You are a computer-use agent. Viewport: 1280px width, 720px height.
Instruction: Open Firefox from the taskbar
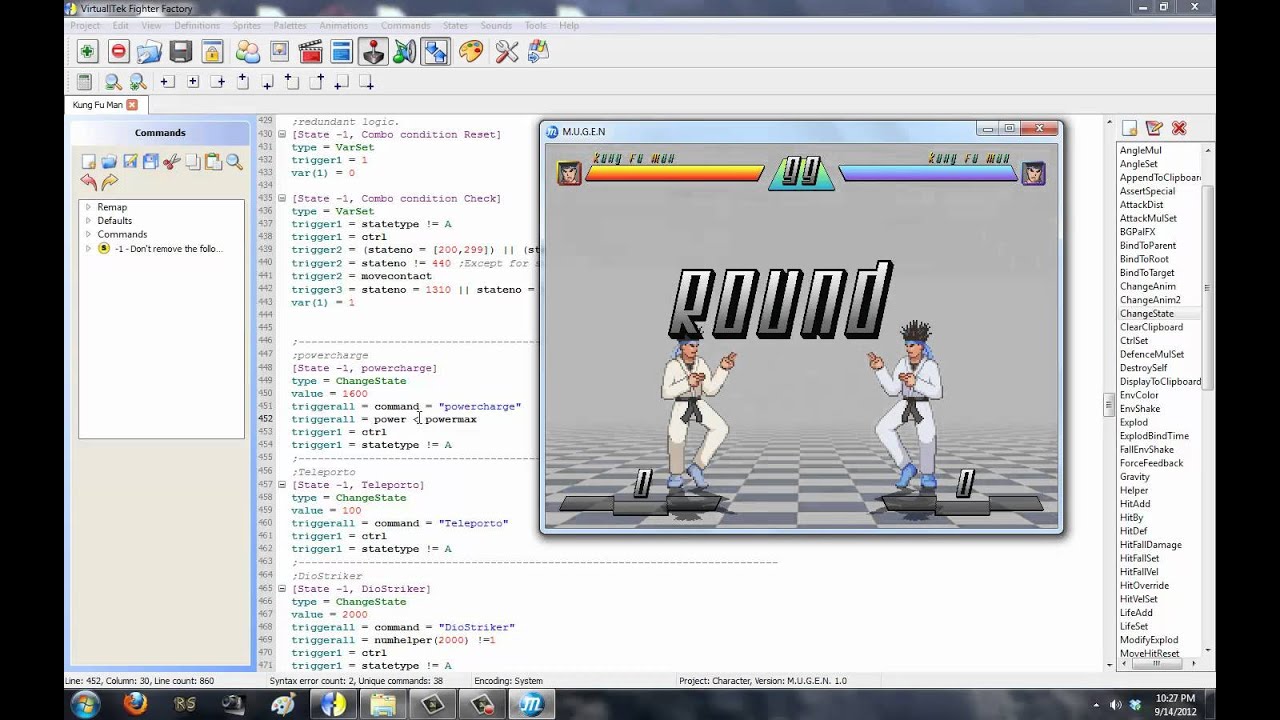[135, 704]
